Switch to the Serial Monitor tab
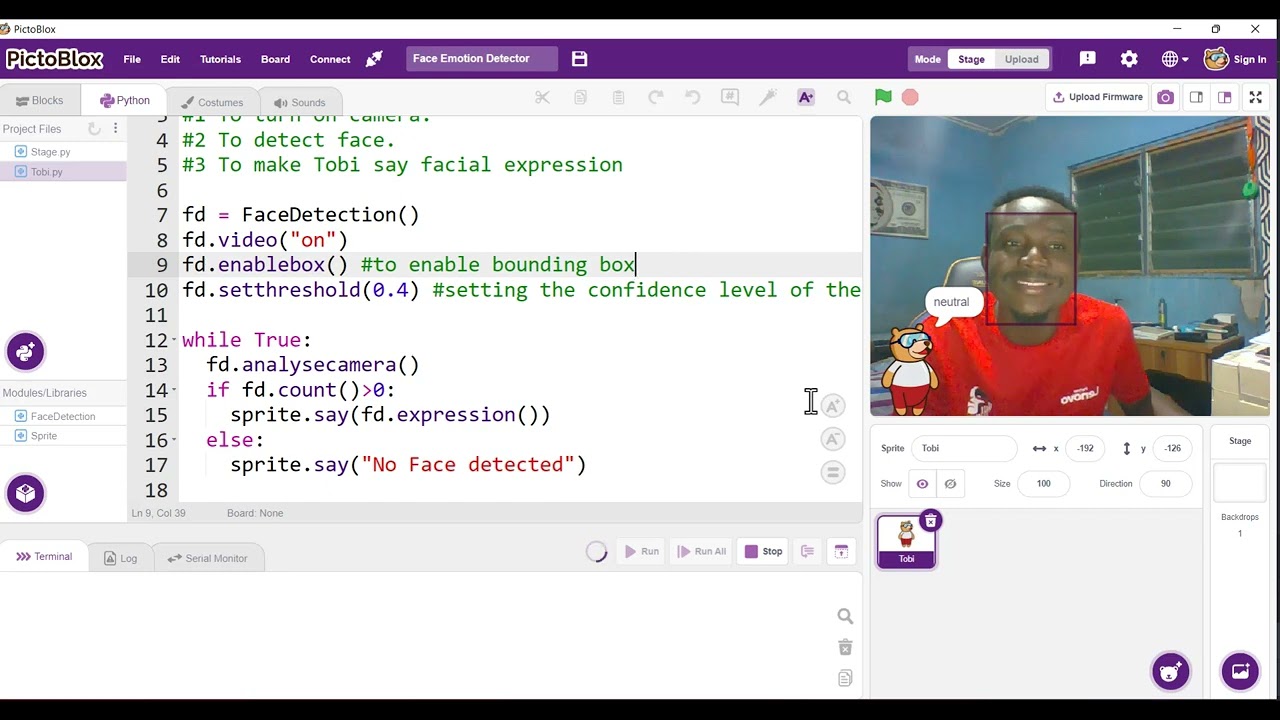 207,558
